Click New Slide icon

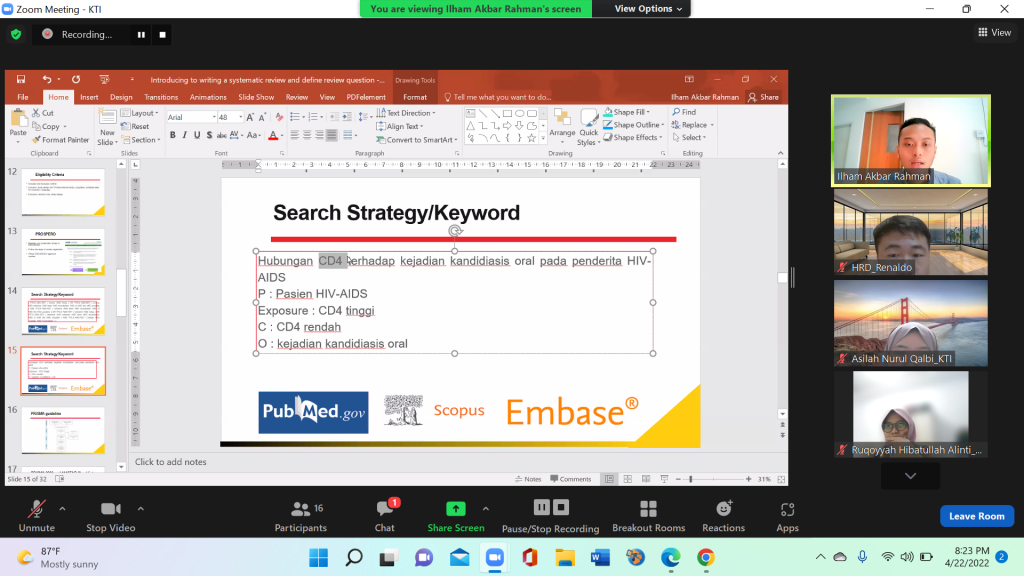pyautogui.click(x=106, y=118)
